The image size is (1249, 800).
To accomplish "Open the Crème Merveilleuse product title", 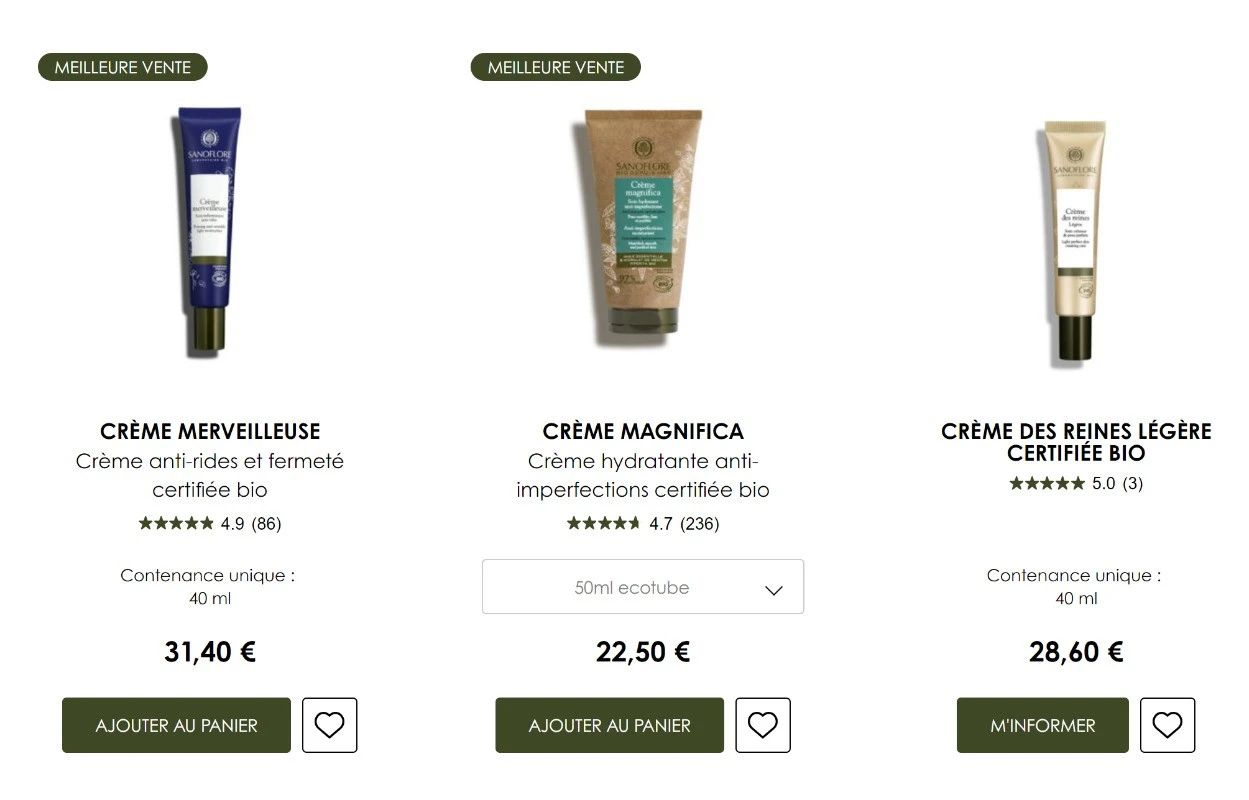I will click(210, 431).
